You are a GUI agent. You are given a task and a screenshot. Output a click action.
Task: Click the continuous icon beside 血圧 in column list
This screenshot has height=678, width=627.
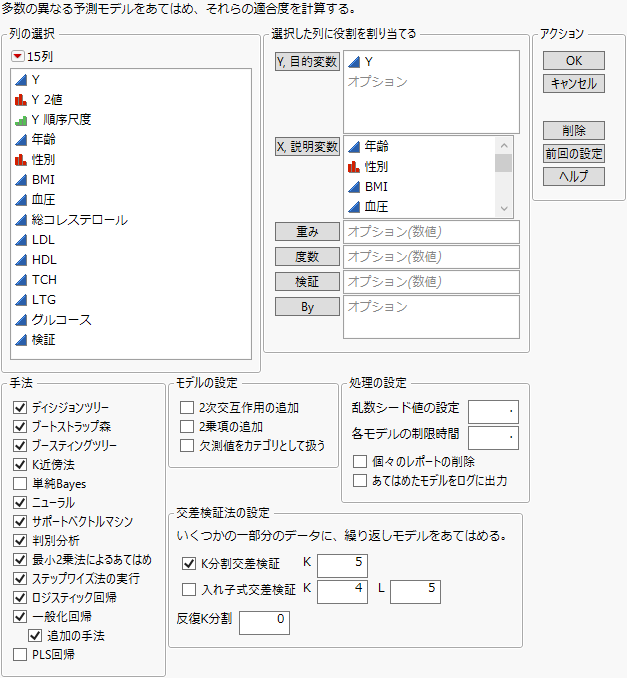21,200
